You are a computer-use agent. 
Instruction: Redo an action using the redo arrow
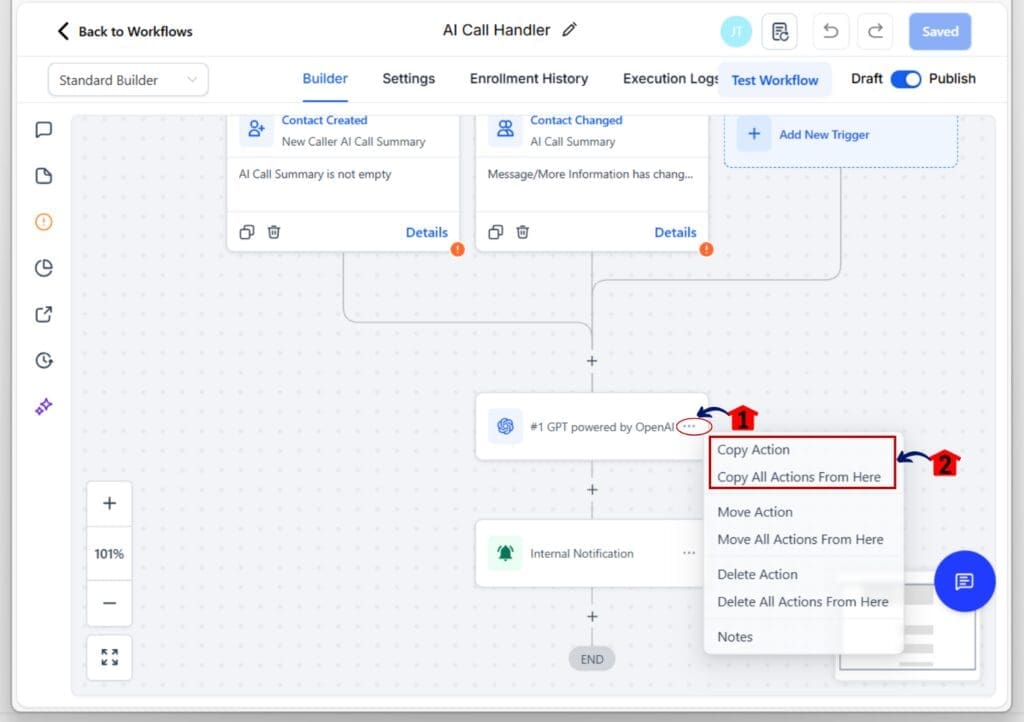[874, 31]
